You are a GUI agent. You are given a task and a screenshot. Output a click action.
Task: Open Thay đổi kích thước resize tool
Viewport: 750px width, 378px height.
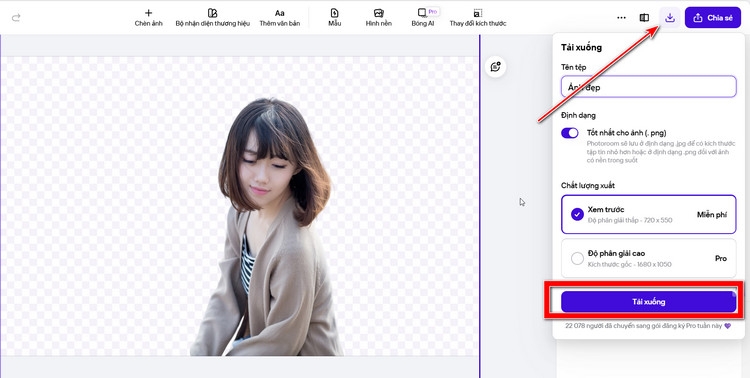477,18
